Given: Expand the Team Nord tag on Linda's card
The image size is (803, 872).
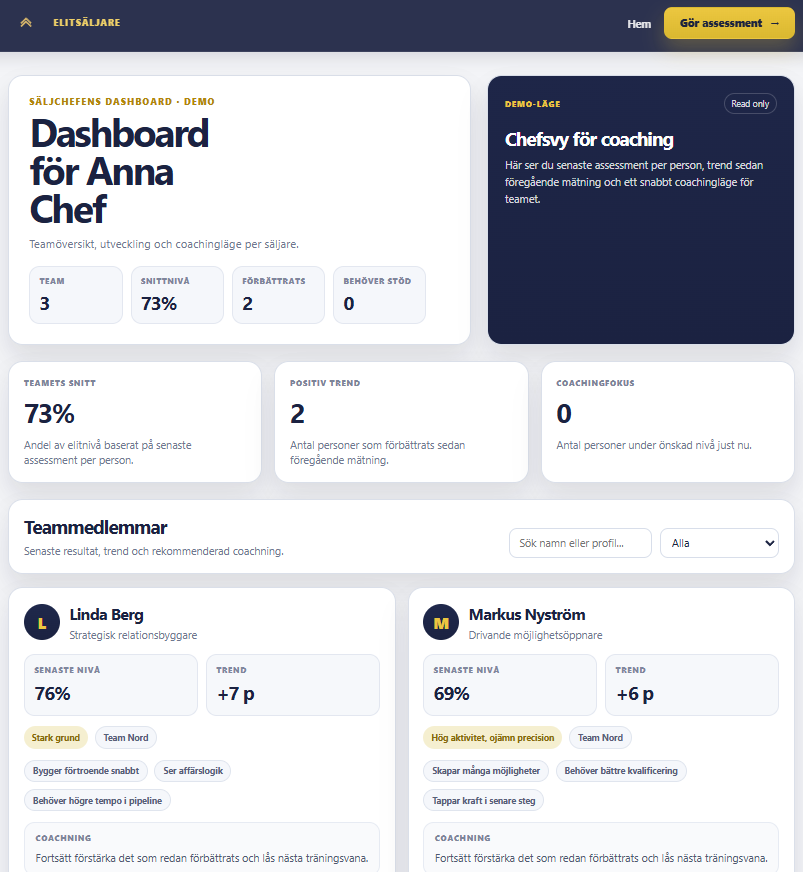Looking at the screenshot, I should (x=126, y=737).
